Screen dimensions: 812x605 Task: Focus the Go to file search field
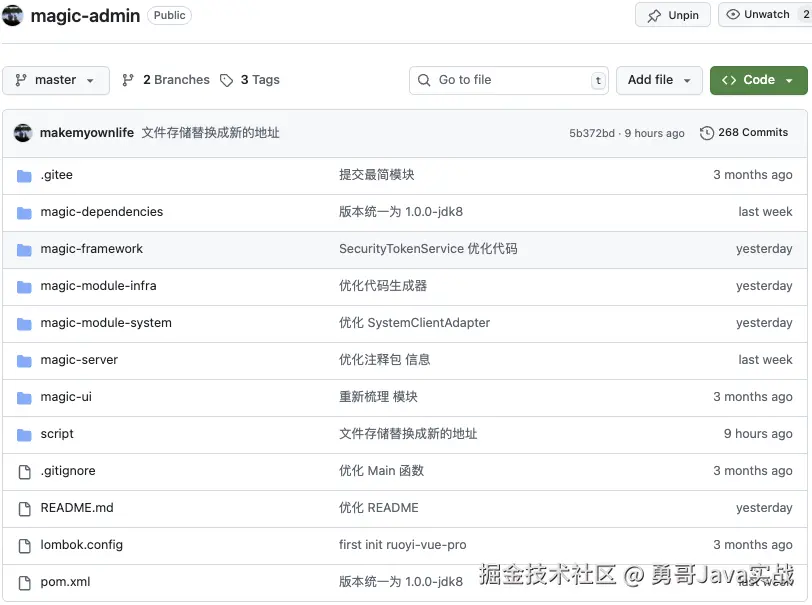509,80
